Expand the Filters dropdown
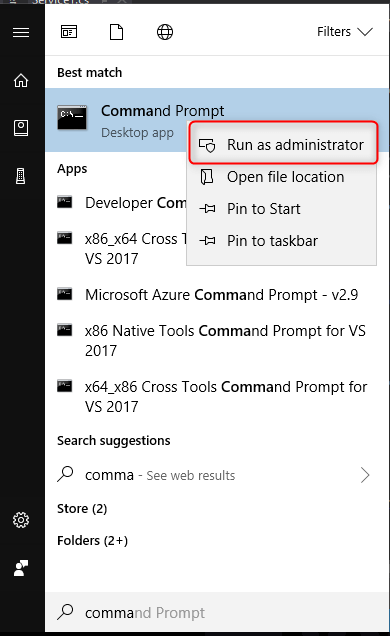Screen dimensions: 390x636 (345, 32)
